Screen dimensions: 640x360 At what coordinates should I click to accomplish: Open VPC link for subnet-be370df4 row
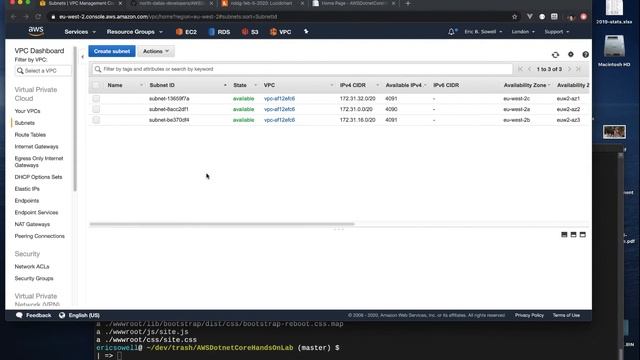click(279, 120)
